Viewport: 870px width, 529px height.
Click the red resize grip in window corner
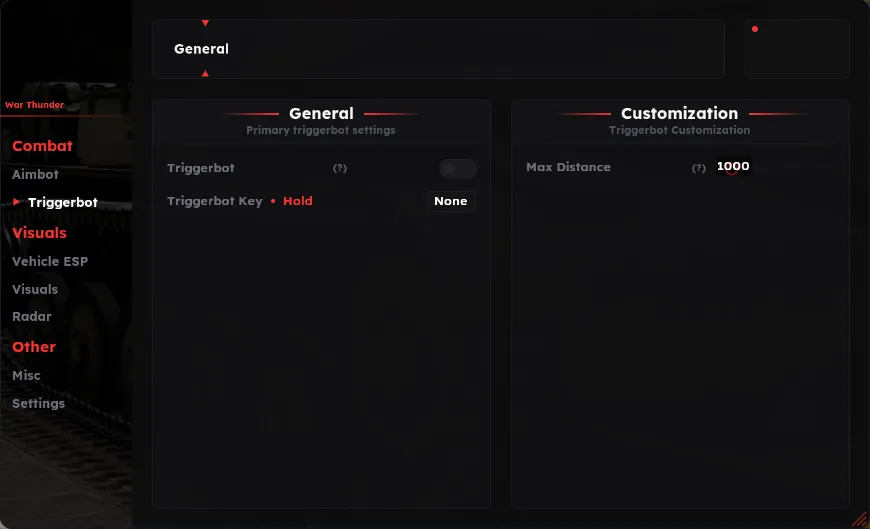(x=860, y=520)
